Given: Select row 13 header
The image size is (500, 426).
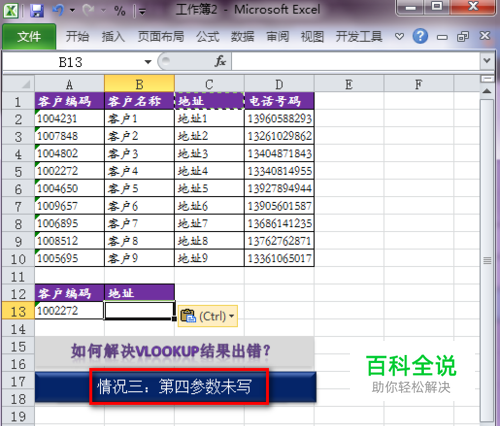Looking at the screenshot, I should point(18,311).
